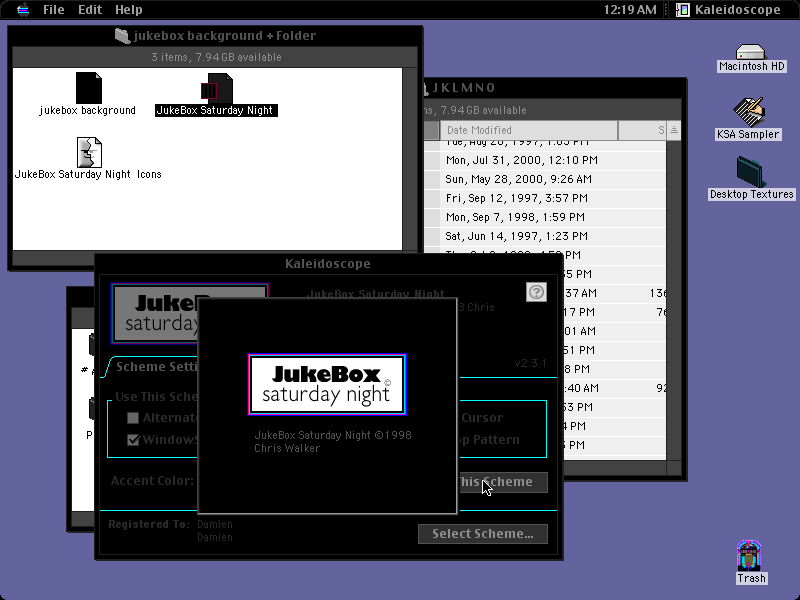800x600 pixels.
Task: Uncheck the Windows checkbox in Kaleidoscope
Action: pos(133,440)
